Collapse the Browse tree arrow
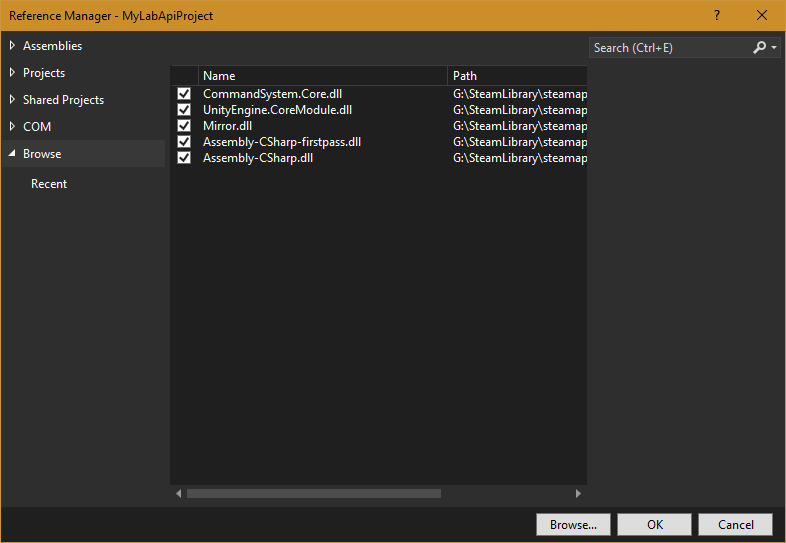This screenshot has width=786, height=543. tap(12, 153)
